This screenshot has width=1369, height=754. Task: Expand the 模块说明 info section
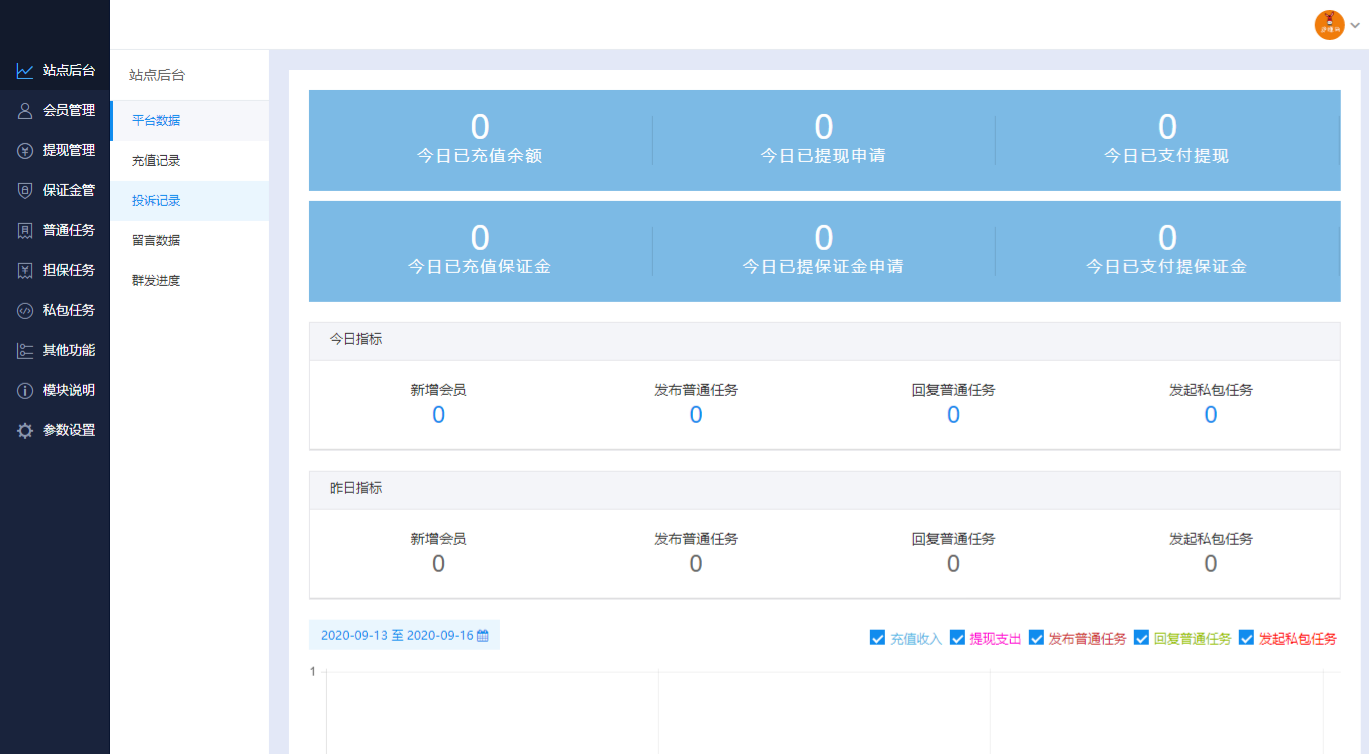coord(24,390)
